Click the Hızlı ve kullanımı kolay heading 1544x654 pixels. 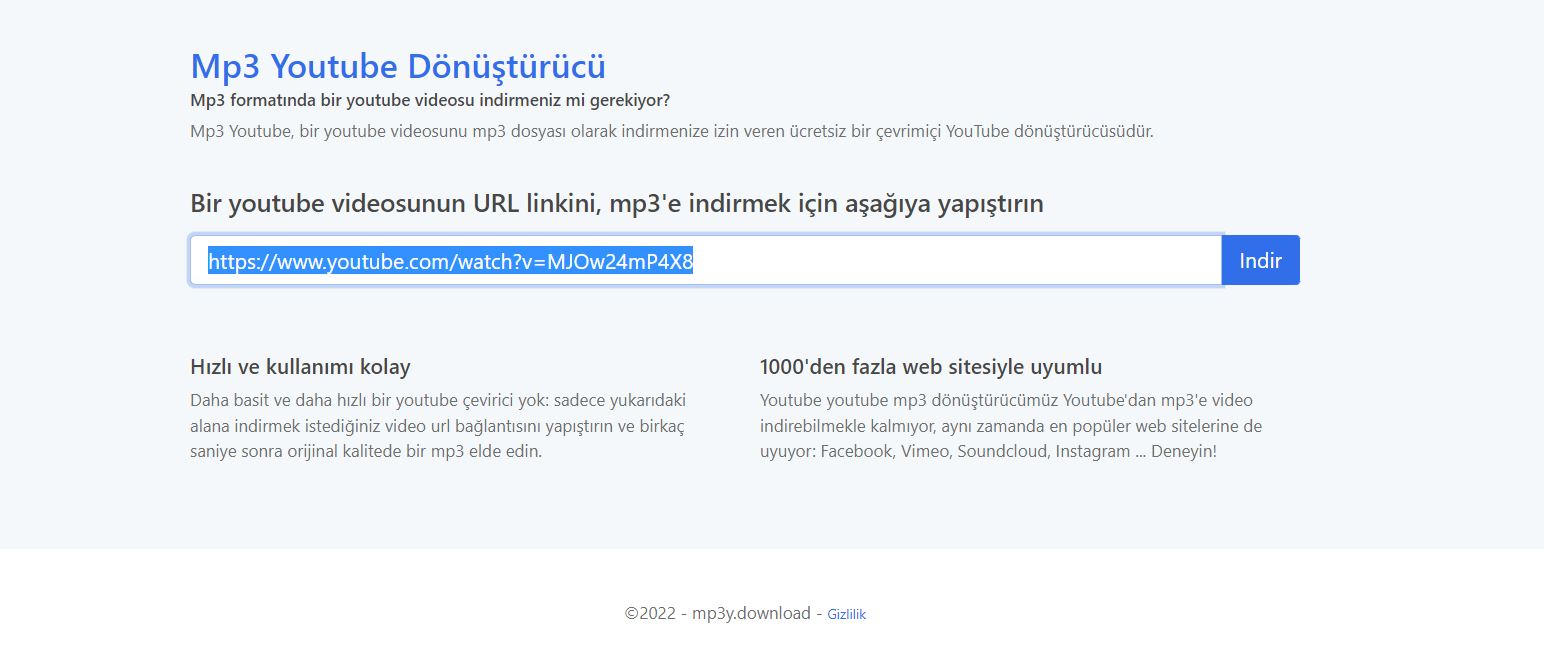[300, 367]
